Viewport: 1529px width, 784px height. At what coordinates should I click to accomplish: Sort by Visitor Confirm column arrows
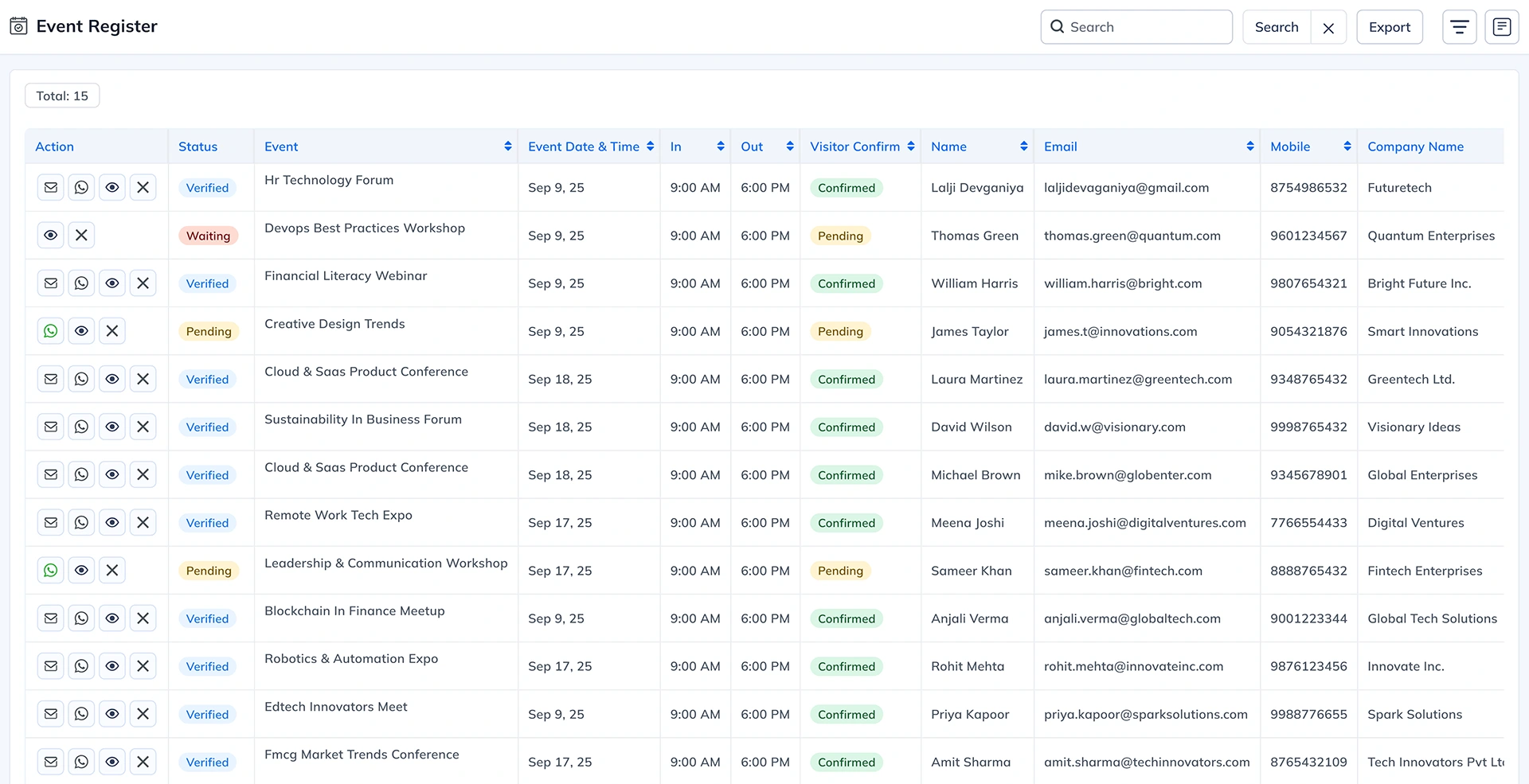coord(910,146)
